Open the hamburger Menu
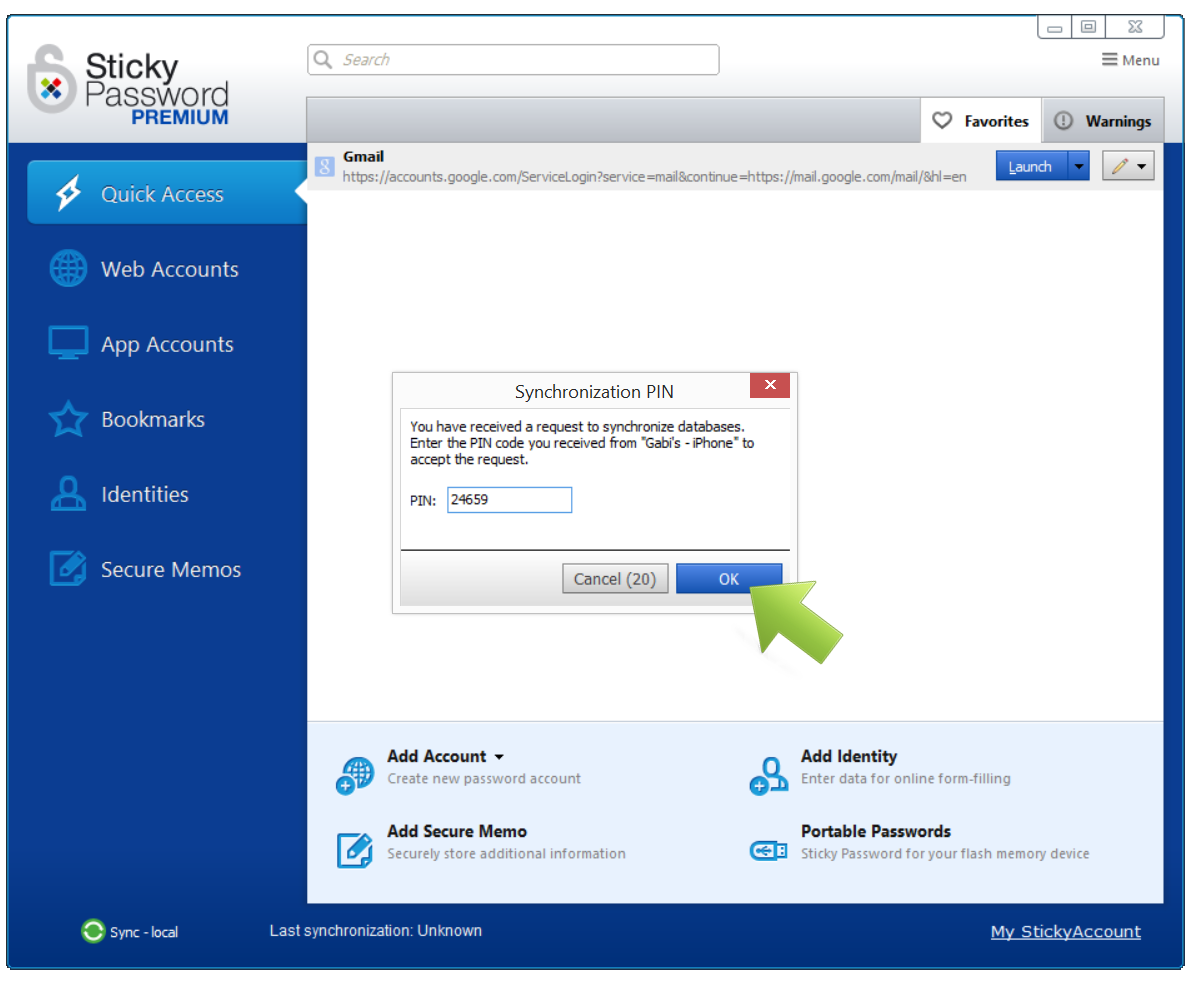 (1131, 60)
